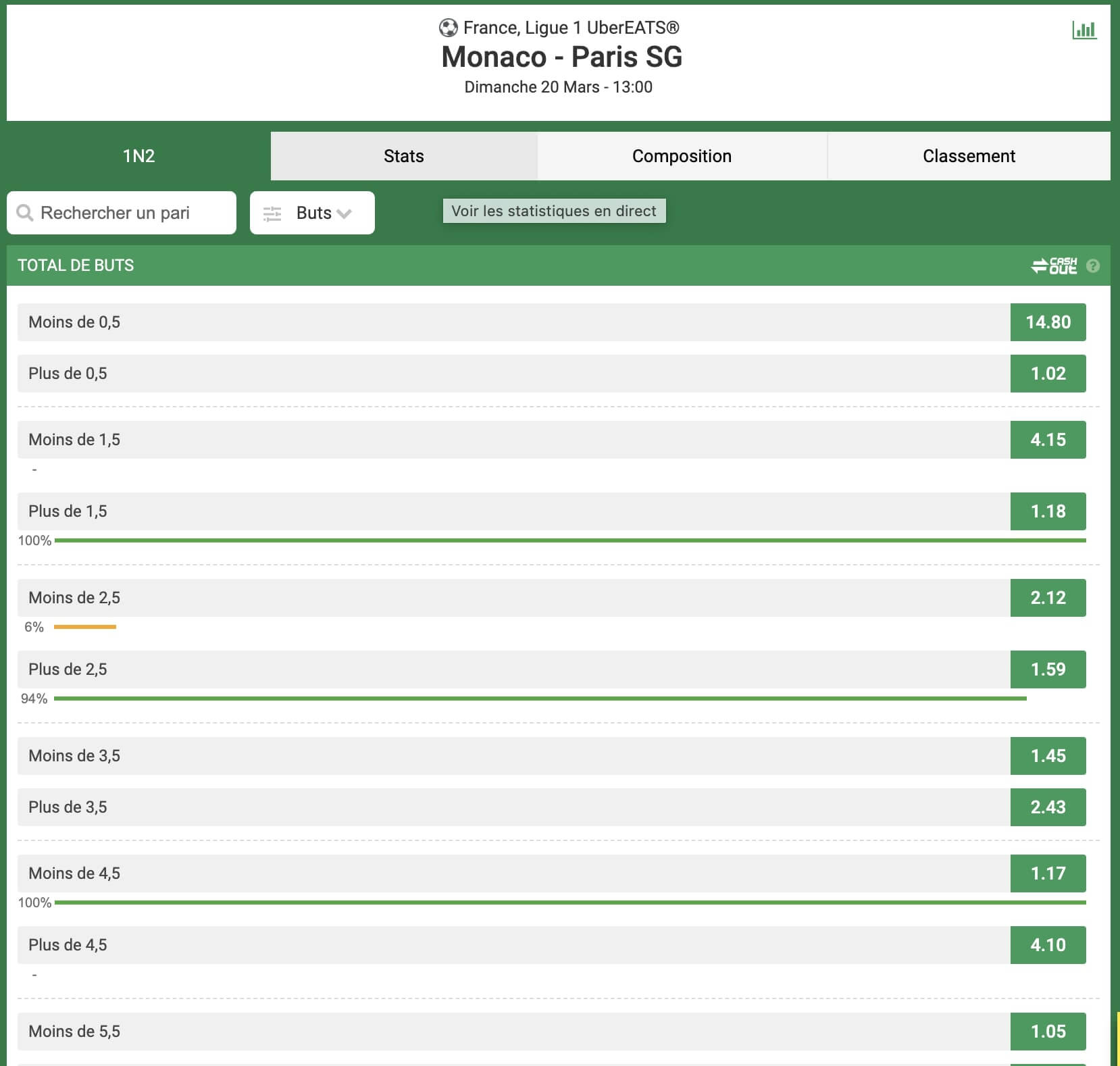1120x1066 pixels.
Task: Click the Moins de 3,5 row label
Action: (74, 756)
